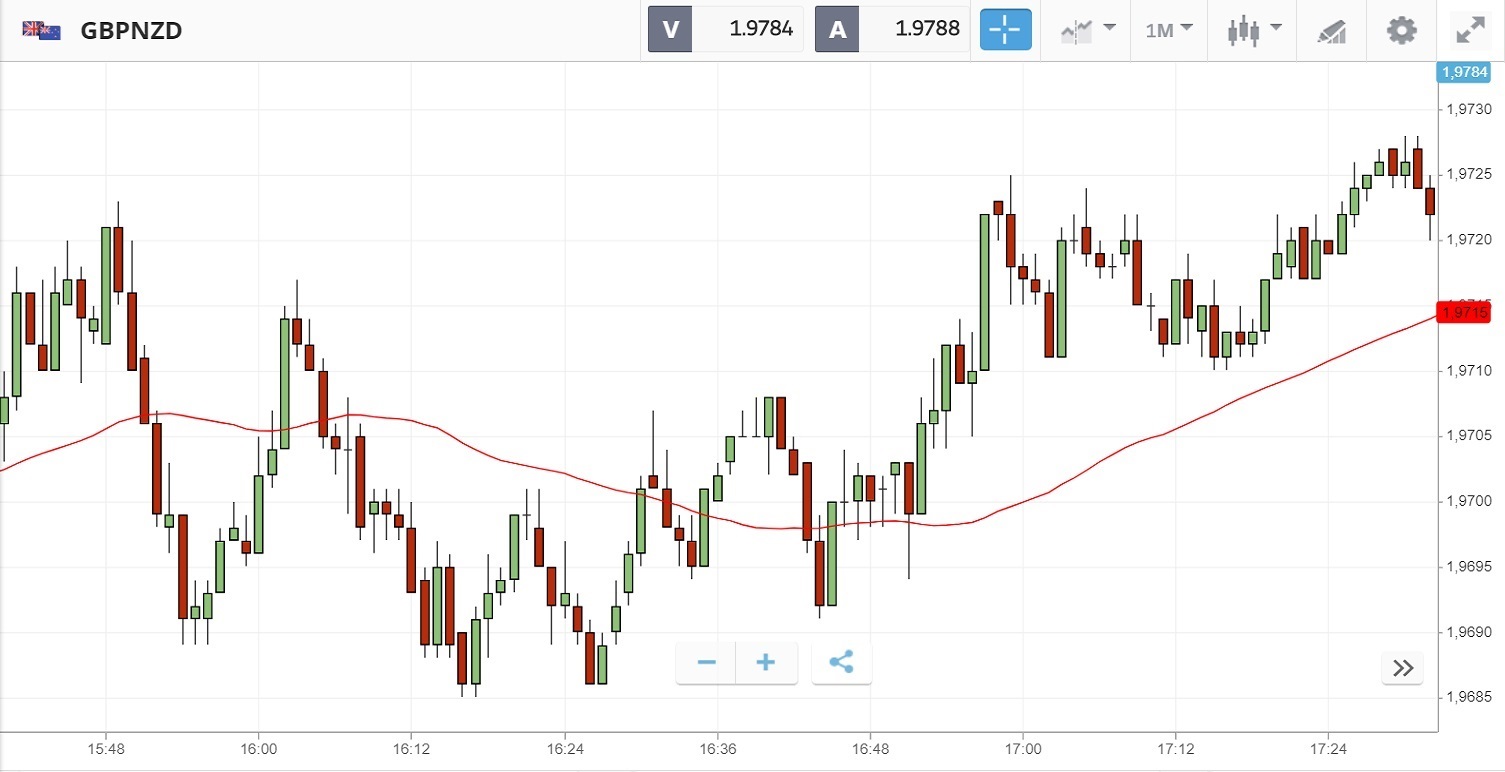Click the GBPNZD instrument name

[131, 30]
